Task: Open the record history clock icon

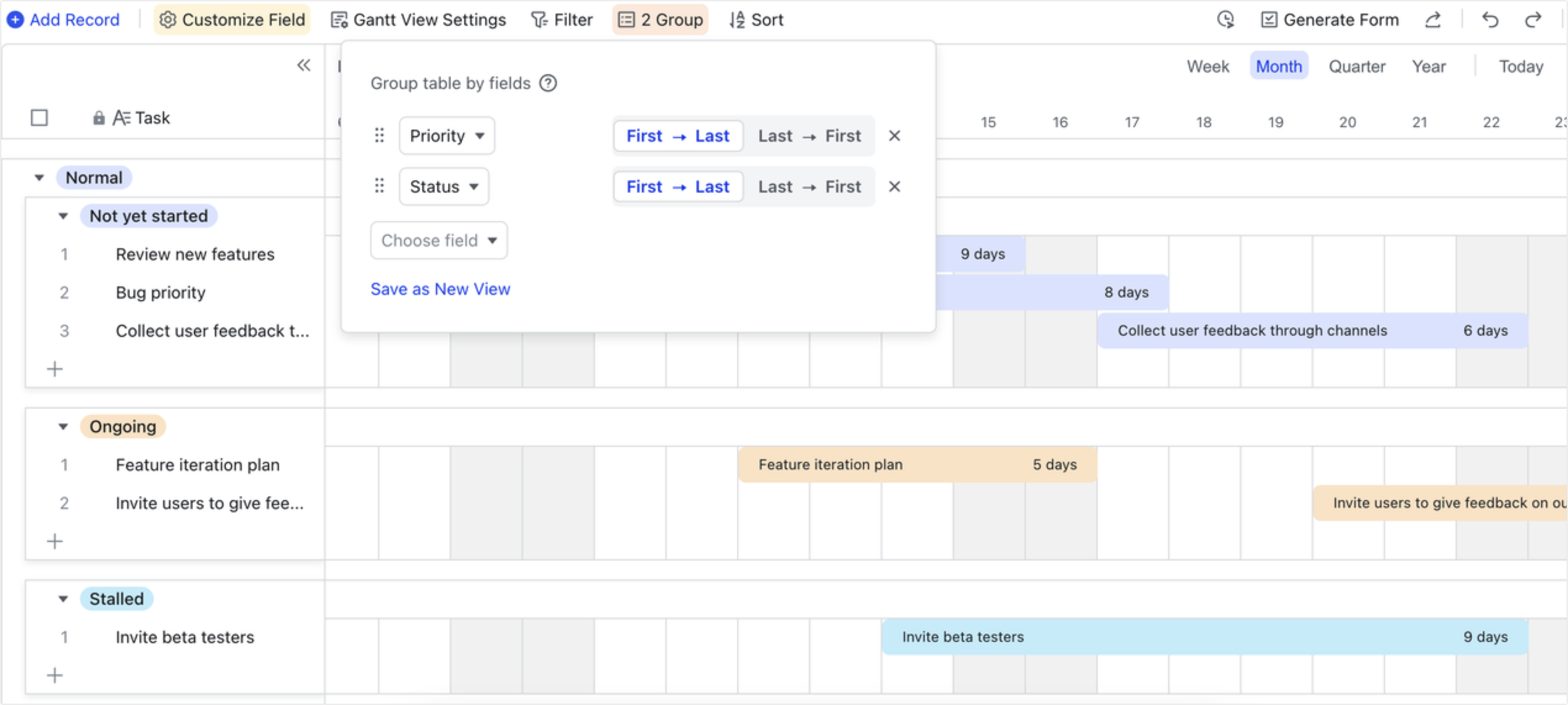Action: point(1225,20)
